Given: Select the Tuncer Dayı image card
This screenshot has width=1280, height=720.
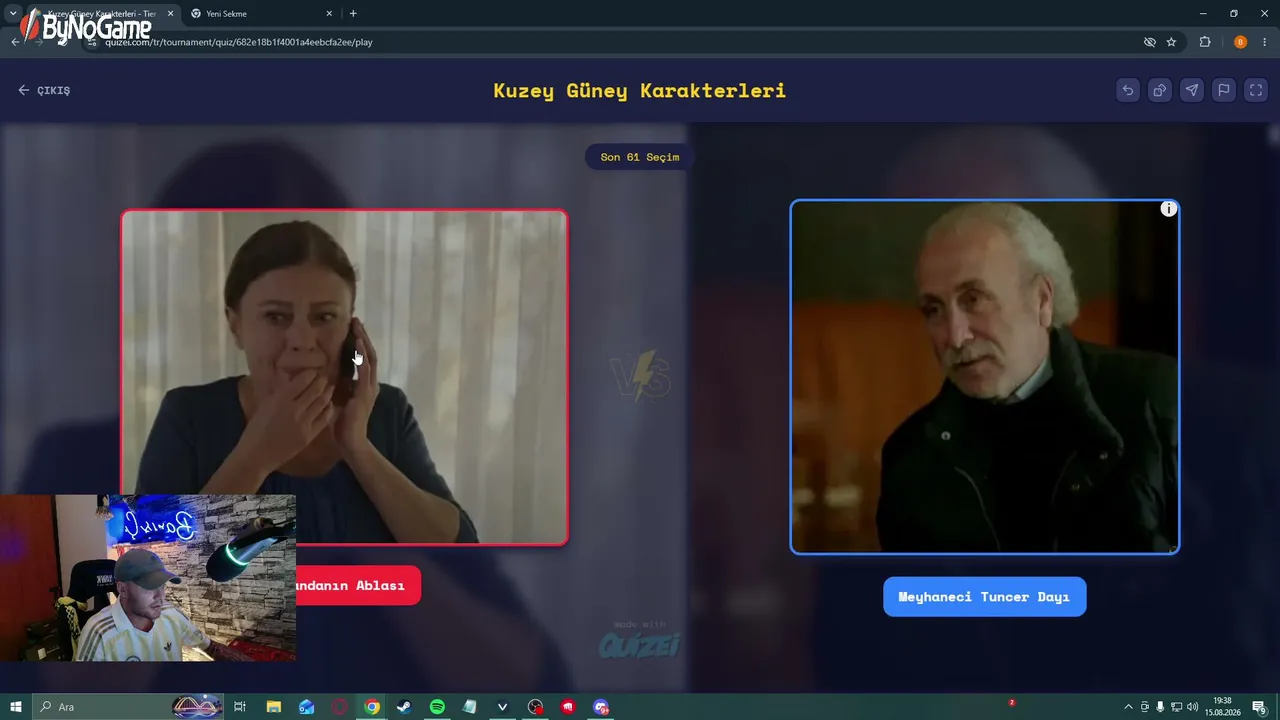Looking at the screenshot, I should coord(985,377).
